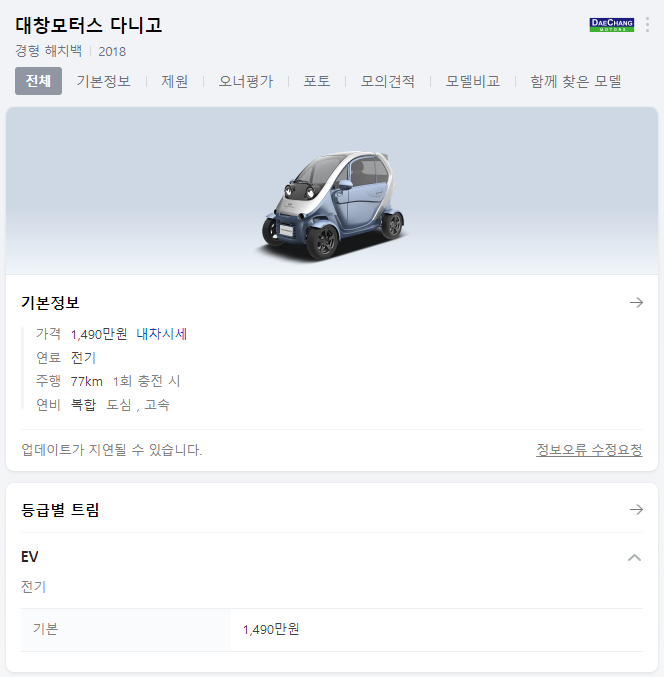The width and height of the screenshot is (664, 677).
Task: Open the 모델비교 tab
Action: click(473, 81)
